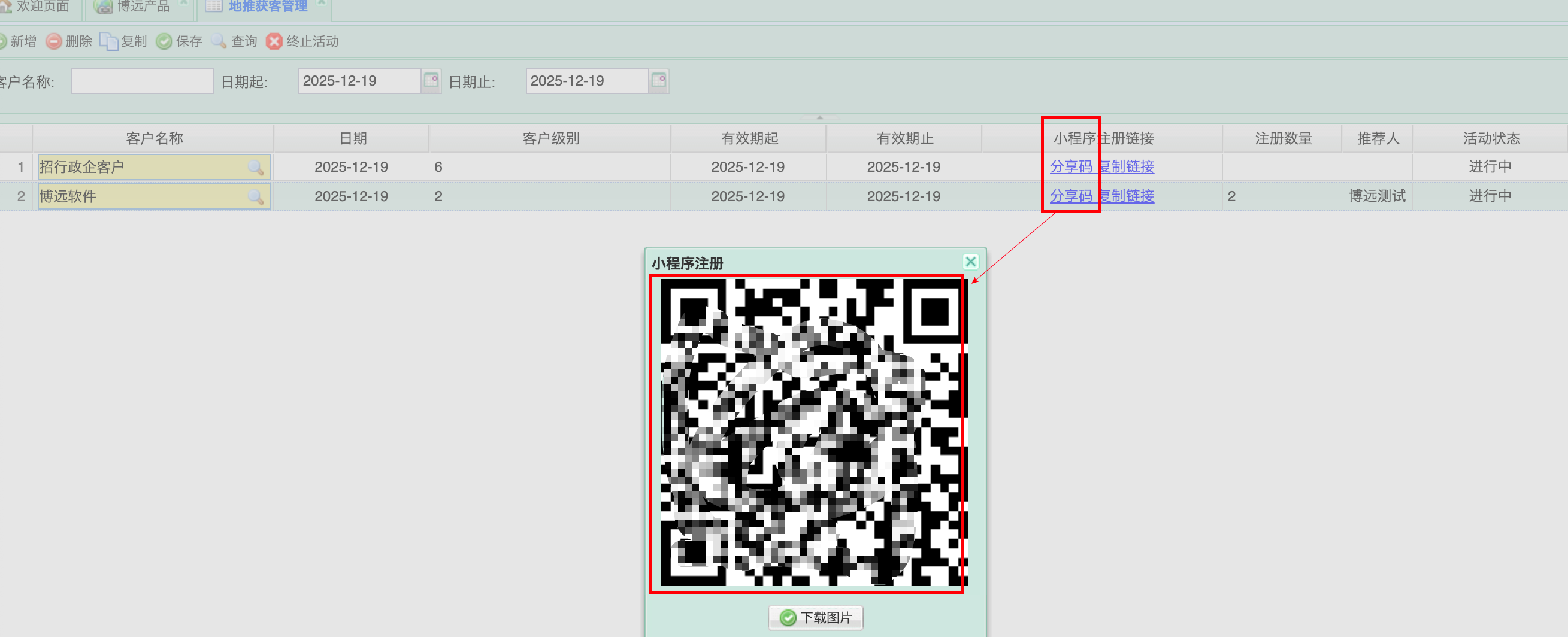Click the 保存 save toolbar icon
This screenshot has height=637, width=1568.
[x=164, y=41]
